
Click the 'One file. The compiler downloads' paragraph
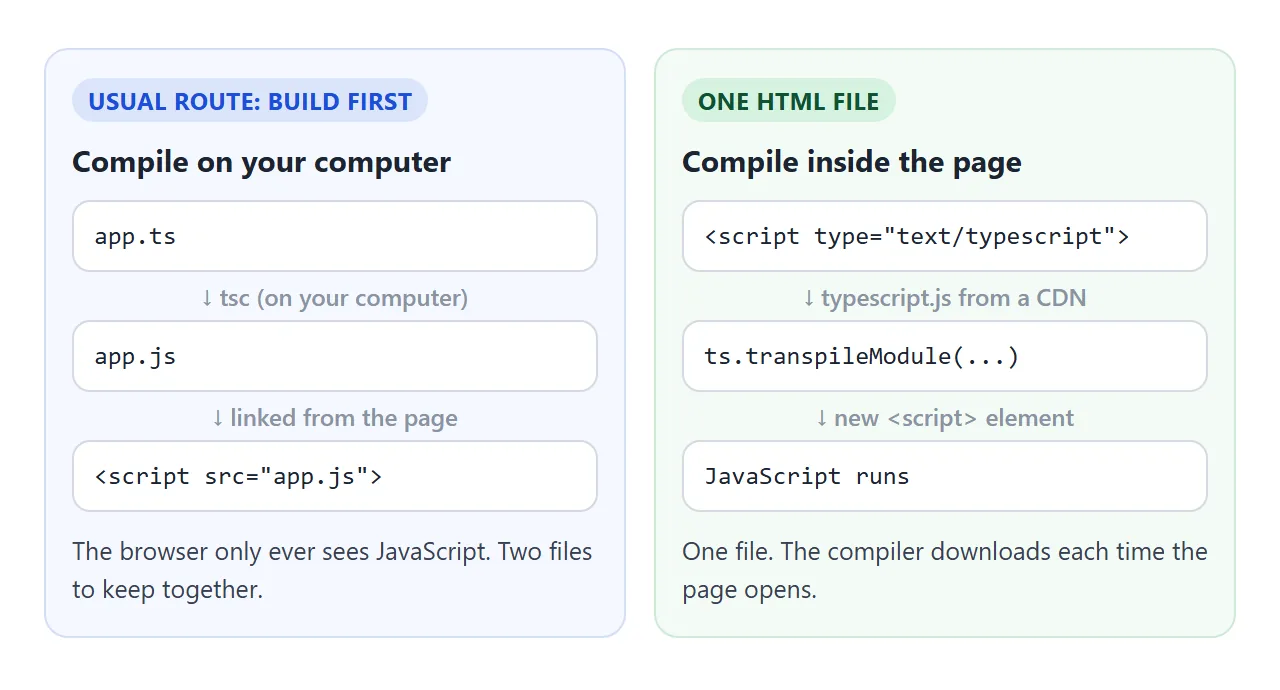(x=945, y=570)
